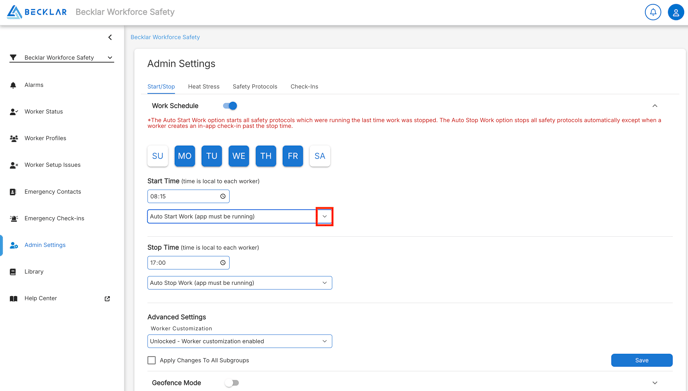This screenshot has width=688, height=391.
Task: Collapse the Work Schedule section chevron
Action: tap(655, 106)
